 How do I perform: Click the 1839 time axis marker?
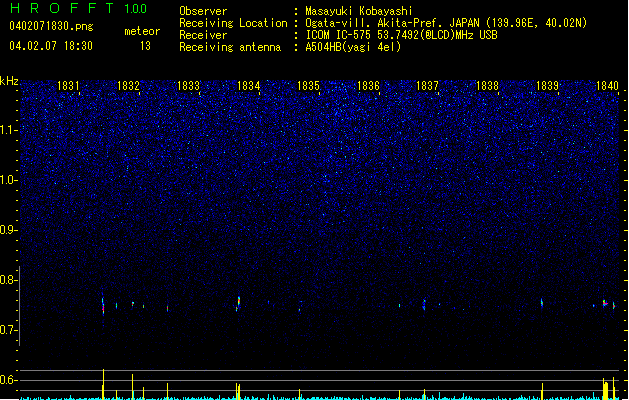click(x=547, y=86)
